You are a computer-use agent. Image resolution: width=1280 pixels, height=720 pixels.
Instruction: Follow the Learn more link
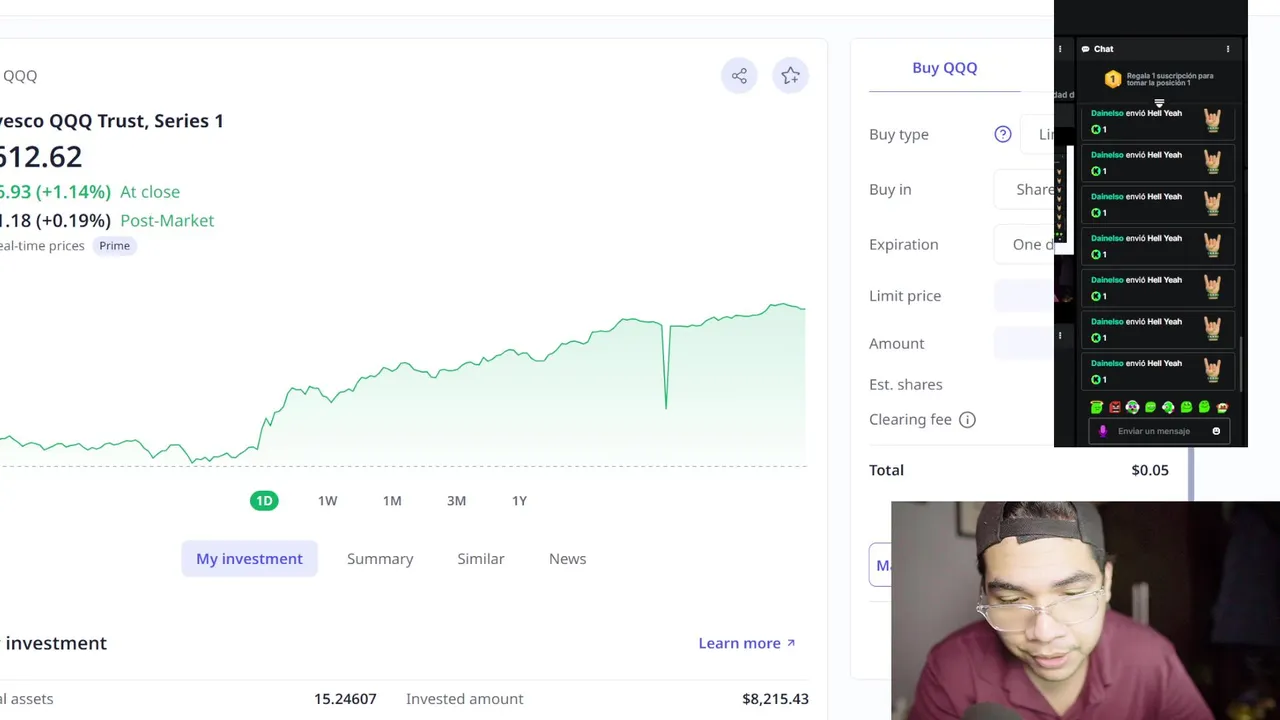[747, 643]
